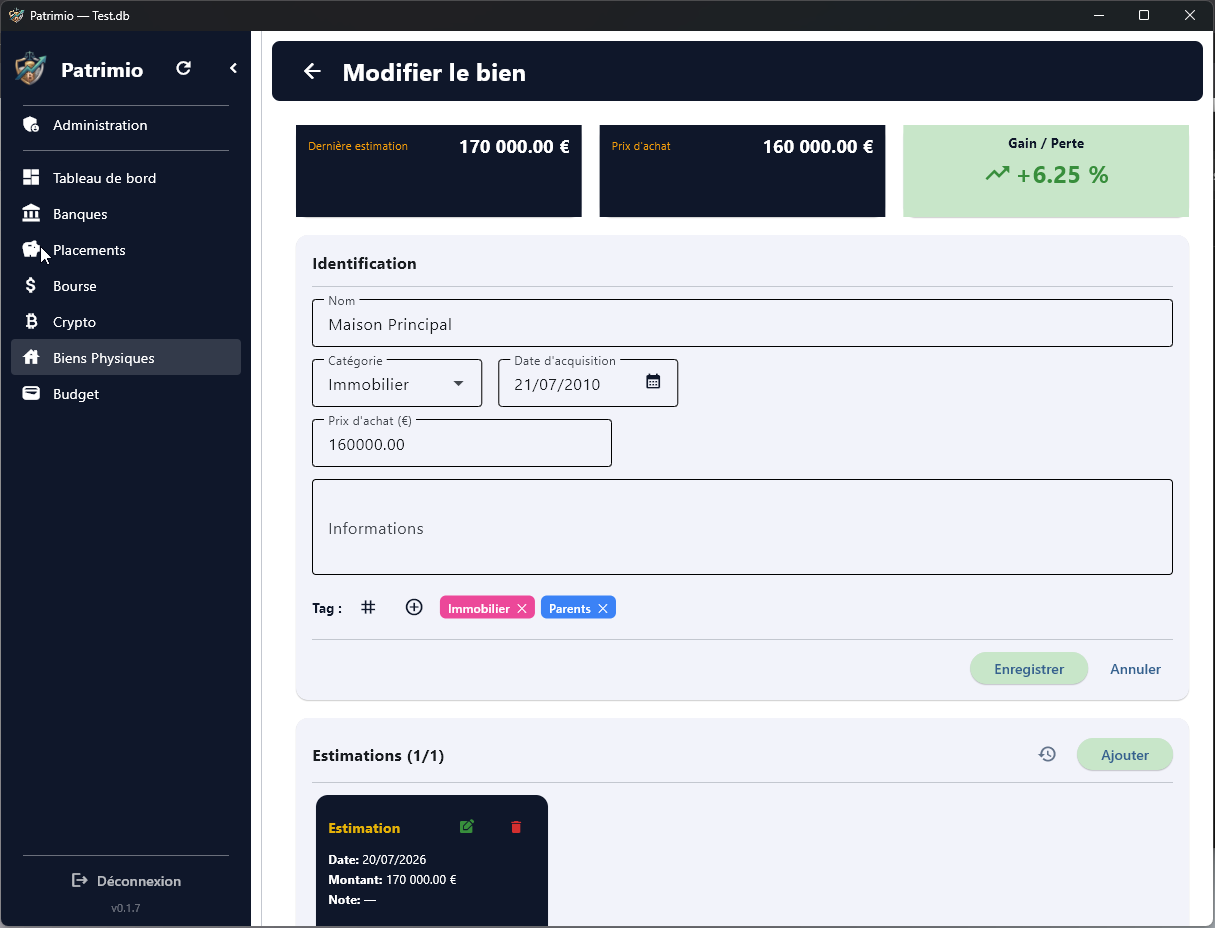The image size is (1215, 928).
Task: Open Tableau de bord page
Action: [126, 178]
